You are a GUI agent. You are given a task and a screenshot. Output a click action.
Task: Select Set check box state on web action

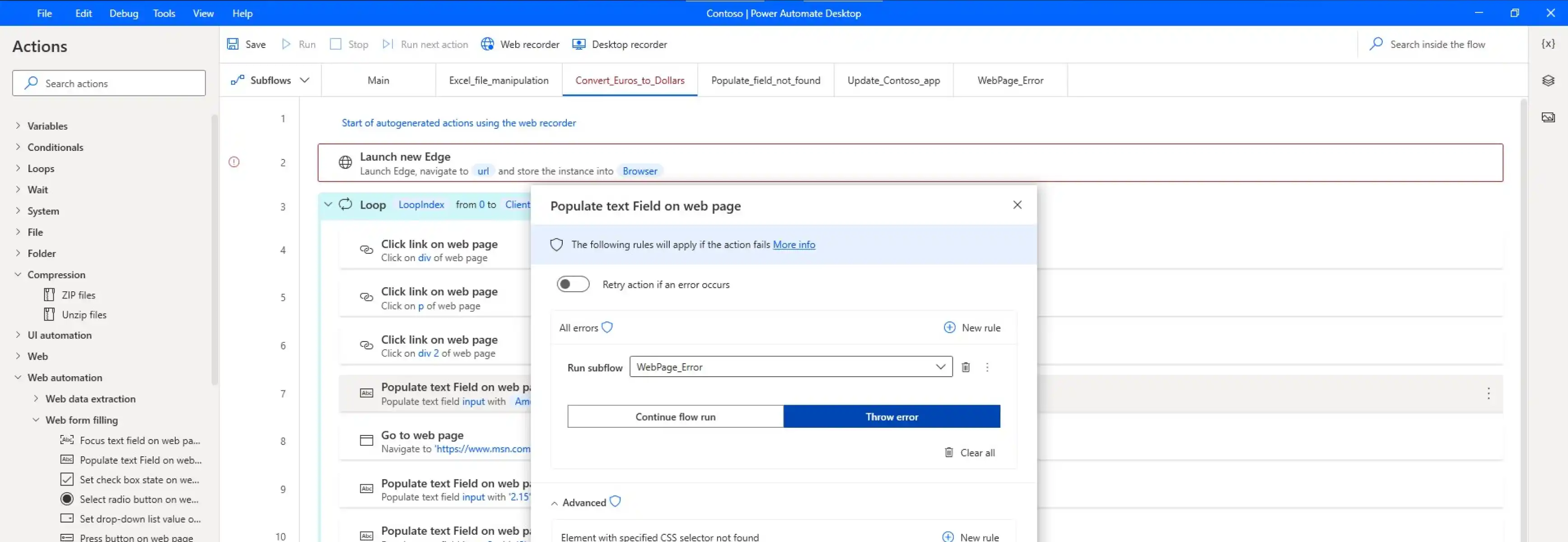130,479
